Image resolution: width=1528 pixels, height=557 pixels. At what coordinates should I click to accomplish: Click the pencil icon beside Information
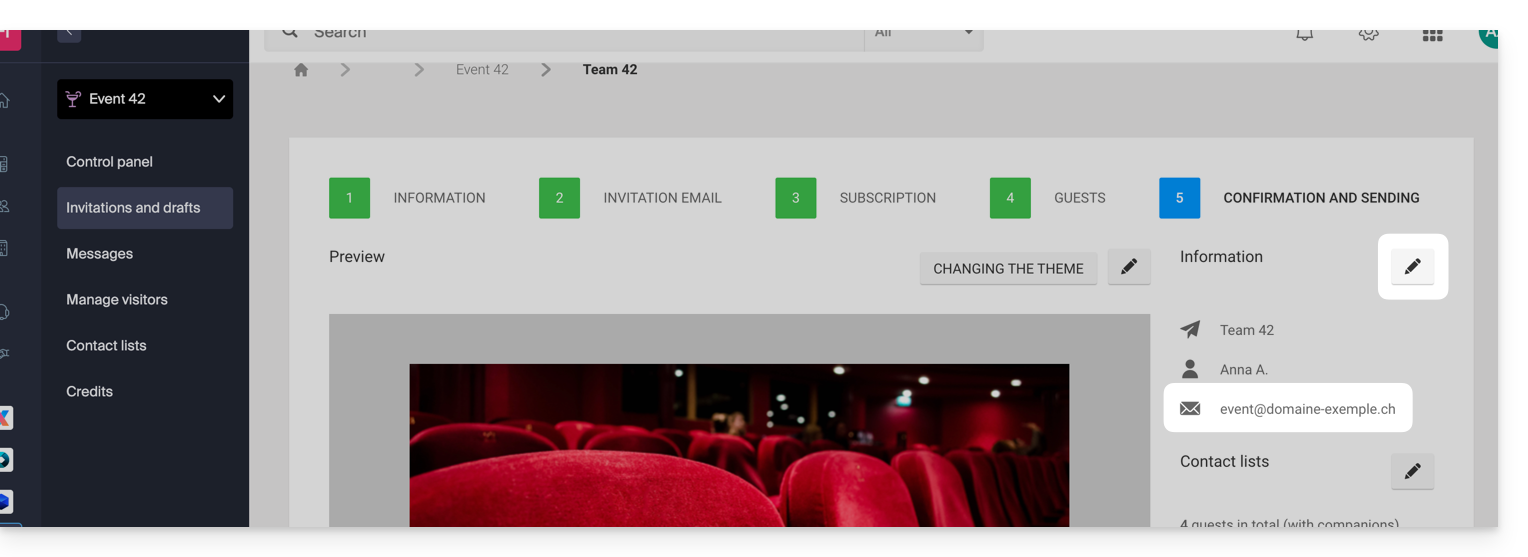pos(1412,267)
